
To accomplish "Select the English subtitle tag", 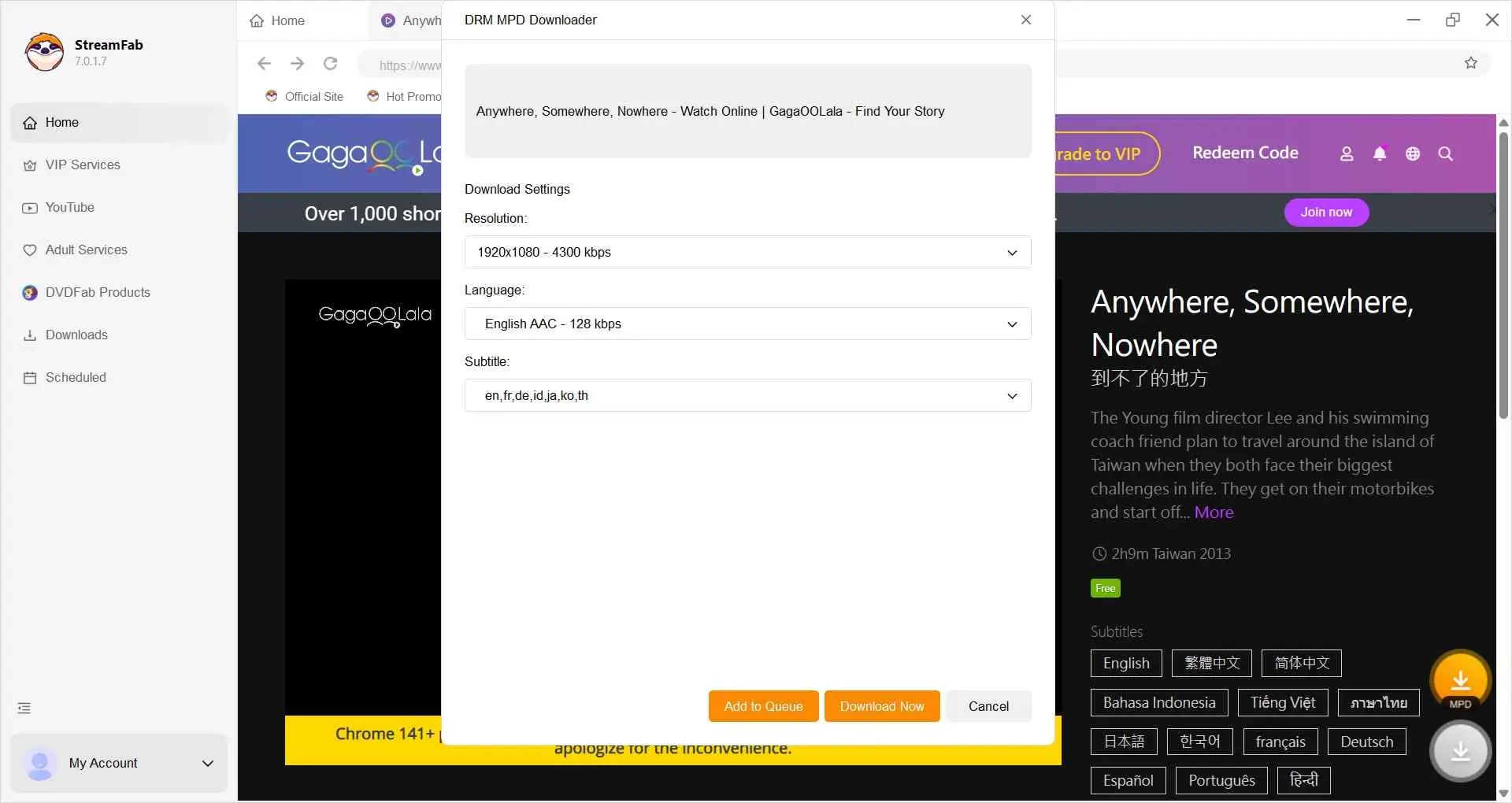I will click(x=1126, y=664).
